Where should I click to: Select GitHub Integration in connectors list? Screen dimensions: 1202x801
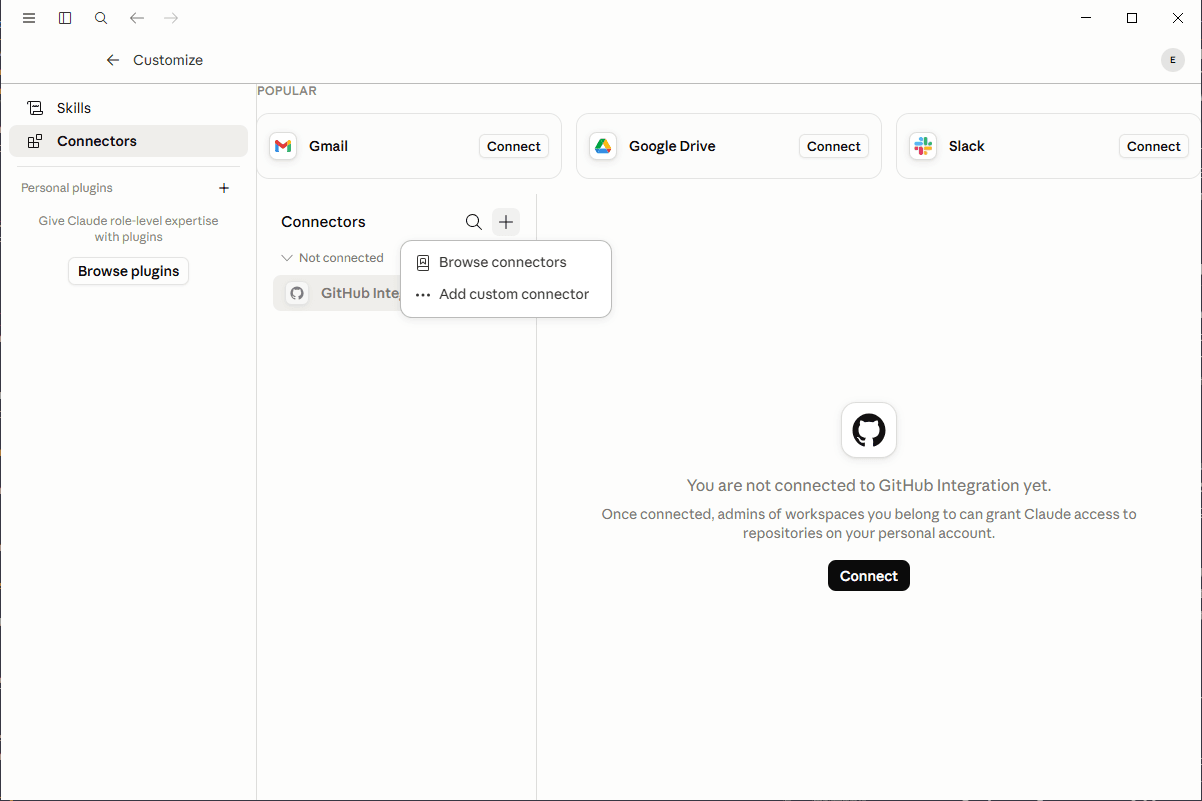point(337,293)
